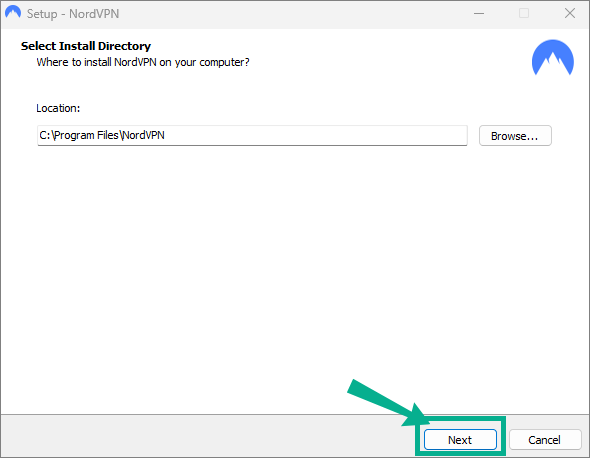
Task: Click the 'Setup - NordVPN' title text
Action: (73, 14)
